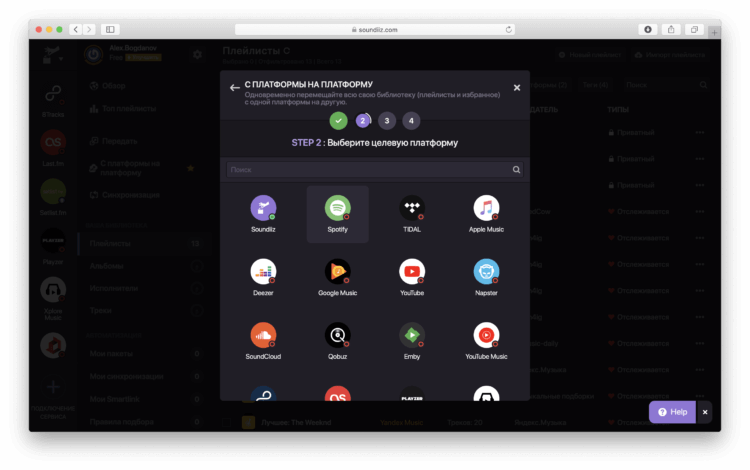Jump to step 4 indicator circle
The image size is (750, 470).
(411, 120)
